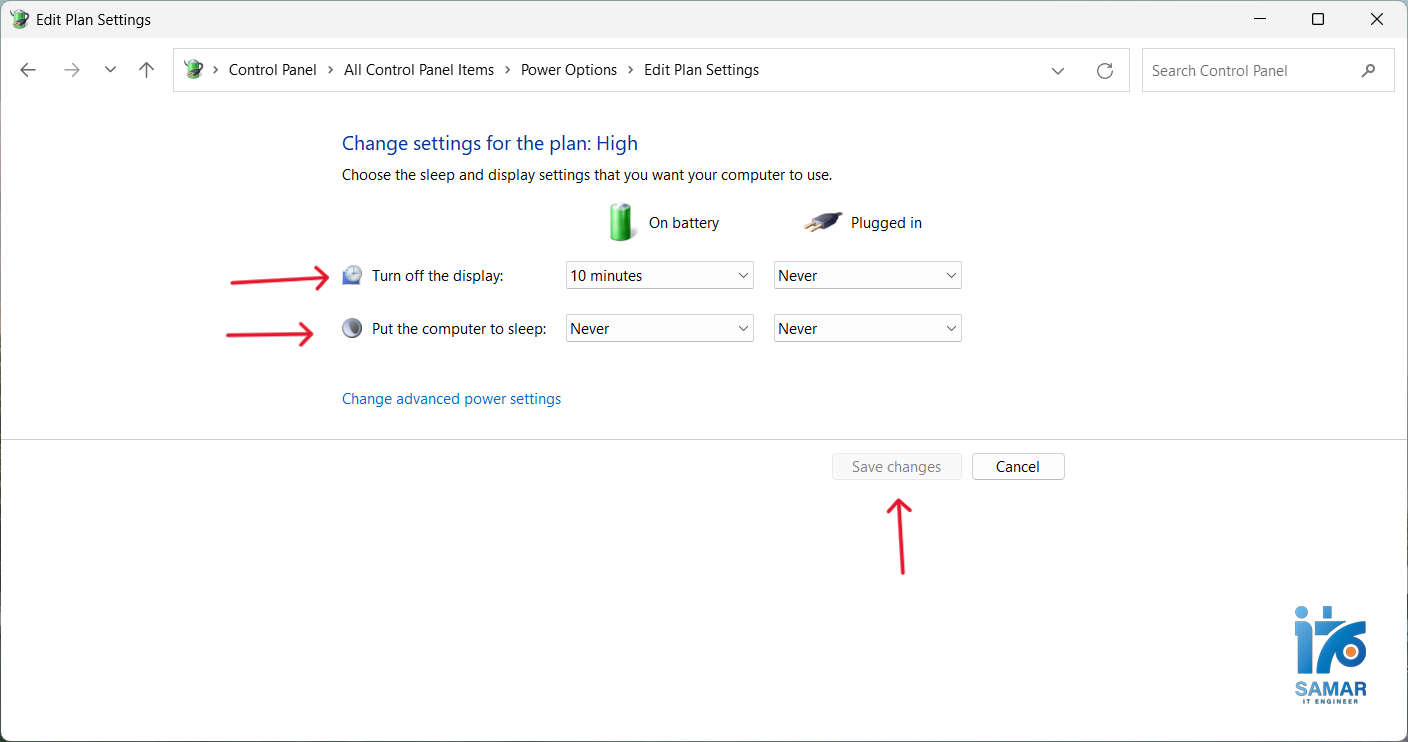Click the power plug icon
This screenshot has width=1408, height=742.
823,222
